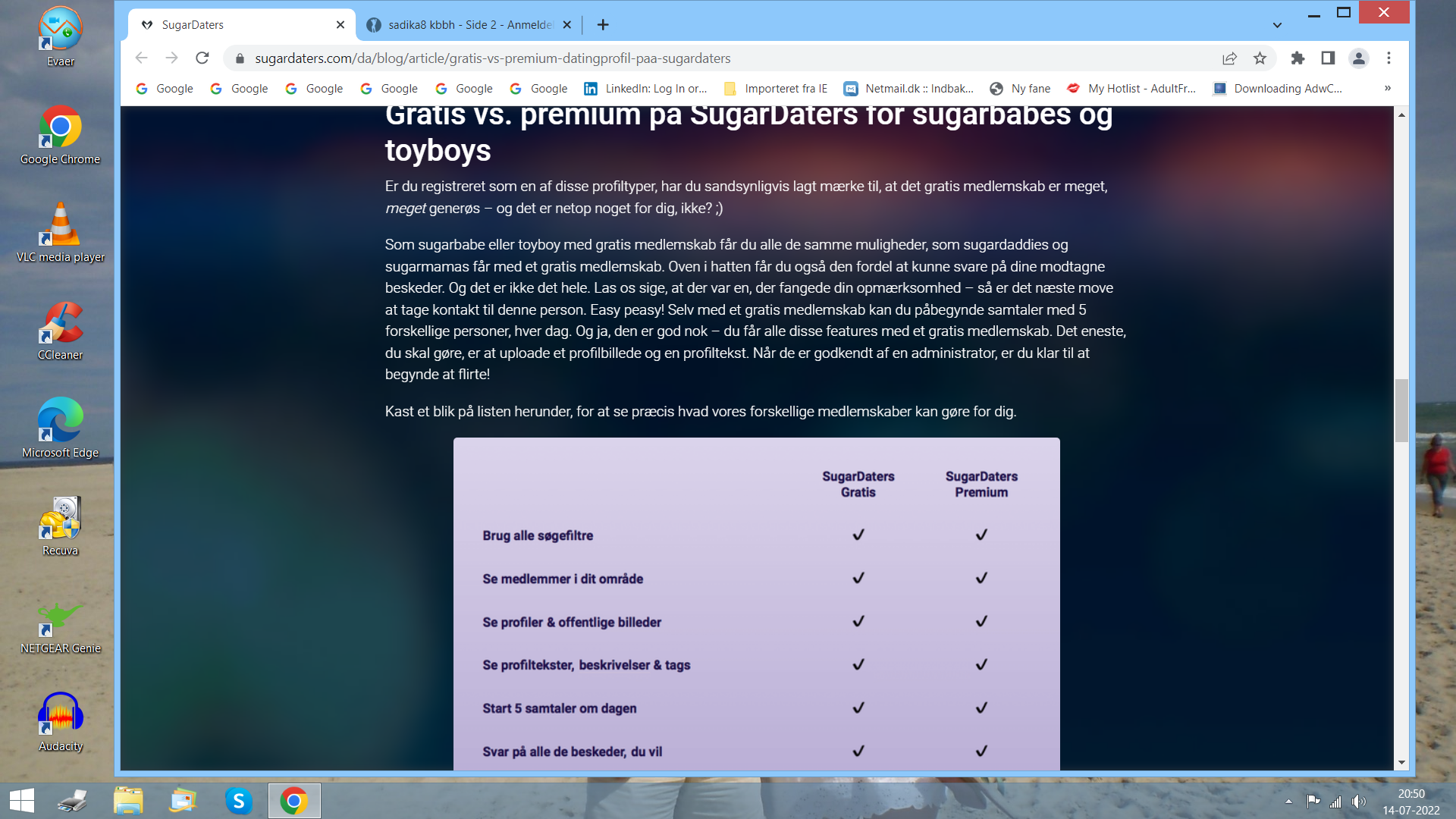Open the CCleaner desktop shortcut

60,331
